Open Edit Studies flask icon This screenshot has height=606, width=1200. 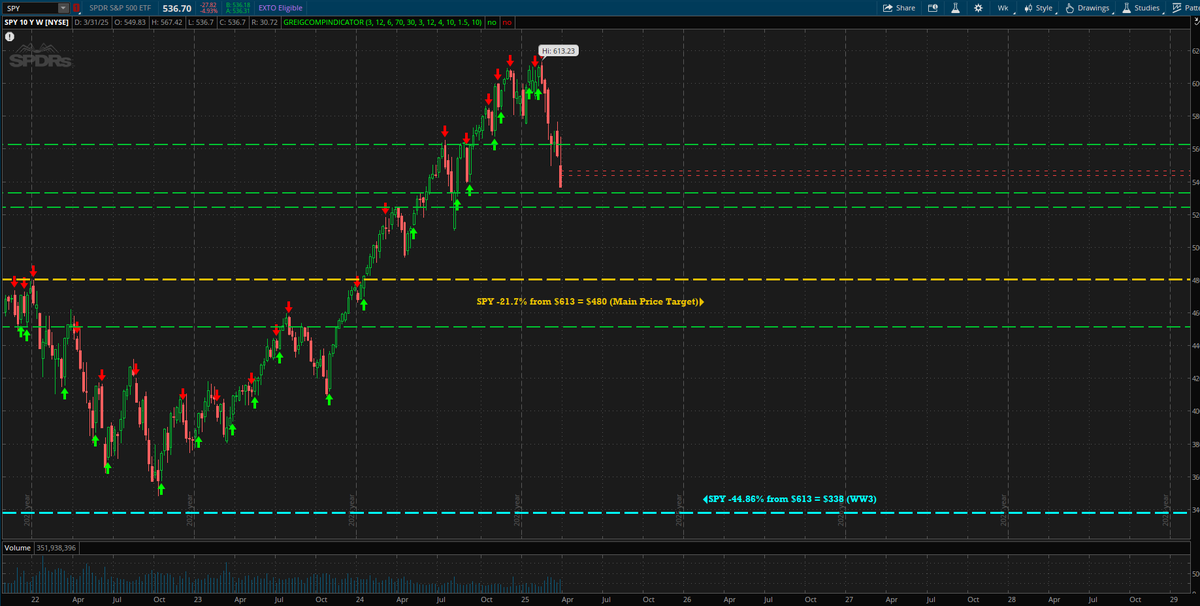click(x=955, y=8)
